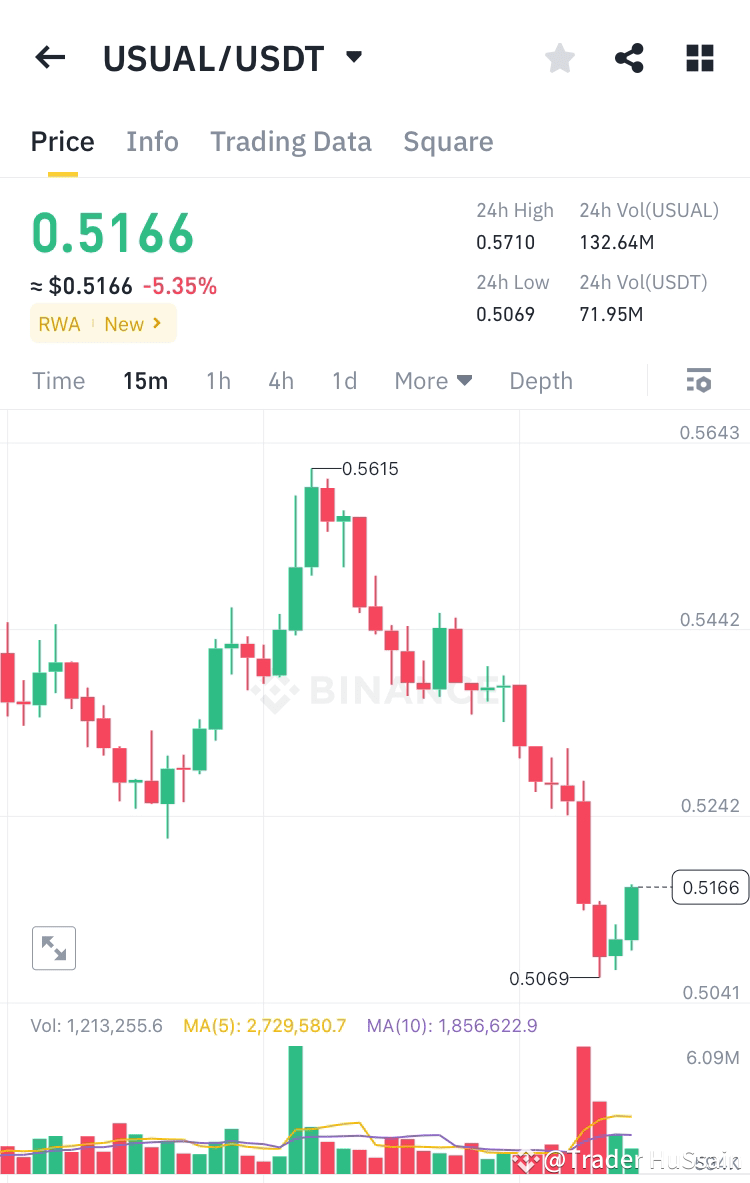The height and width of the screenshot is (1183, 750).
Task: Open the Depth view
Action: point(540,380)
